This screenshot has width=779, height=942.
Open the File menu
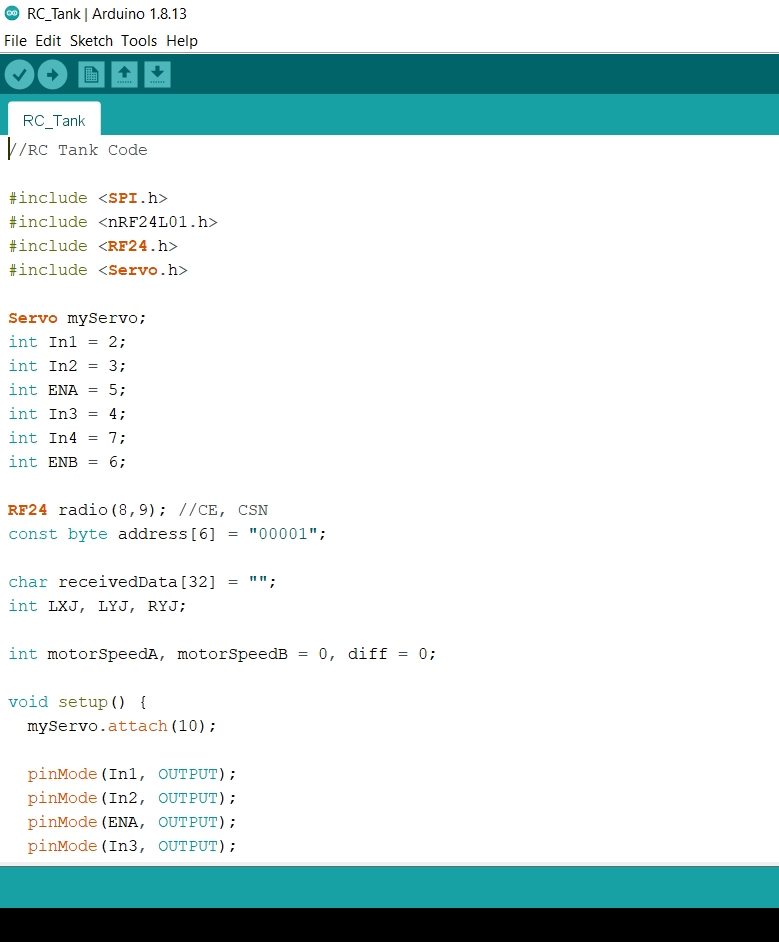(15, 41)
